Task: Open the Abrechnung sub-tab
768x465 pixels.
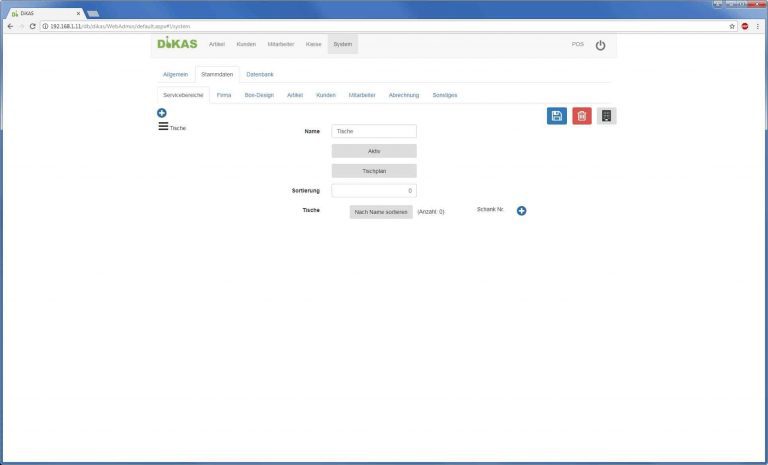Action: click(404, 95)
